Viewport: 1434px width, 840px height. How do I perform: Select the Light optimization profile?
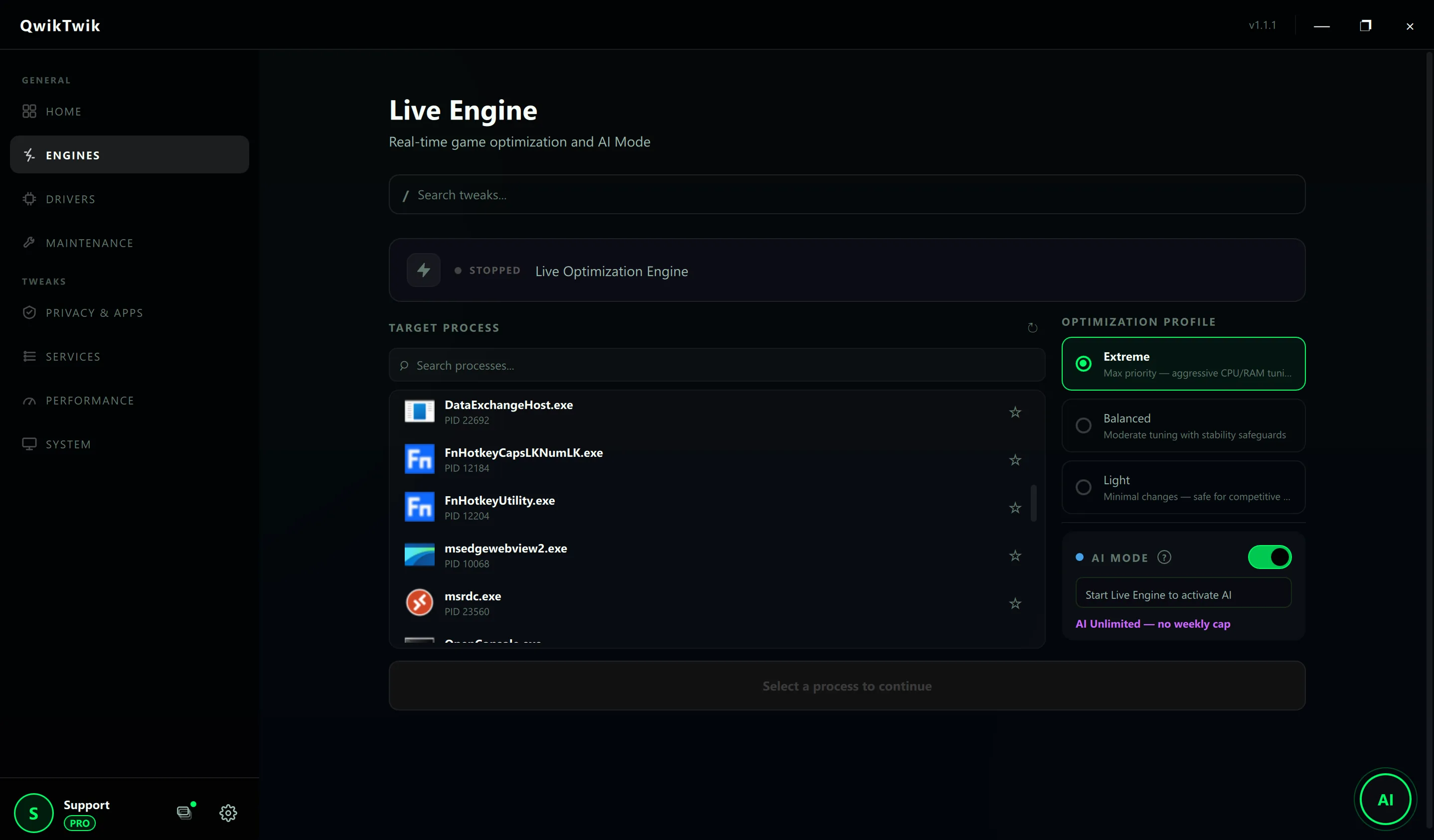(1183, 487)
